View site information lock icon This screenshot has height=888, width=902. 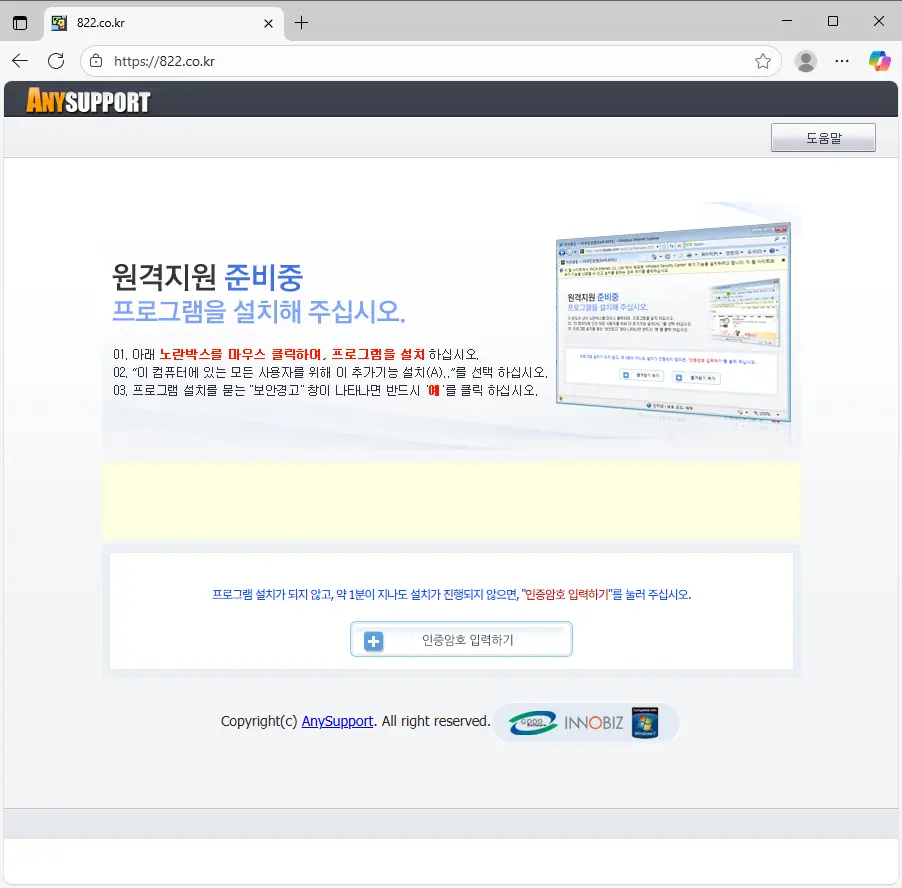pos(96,61)
